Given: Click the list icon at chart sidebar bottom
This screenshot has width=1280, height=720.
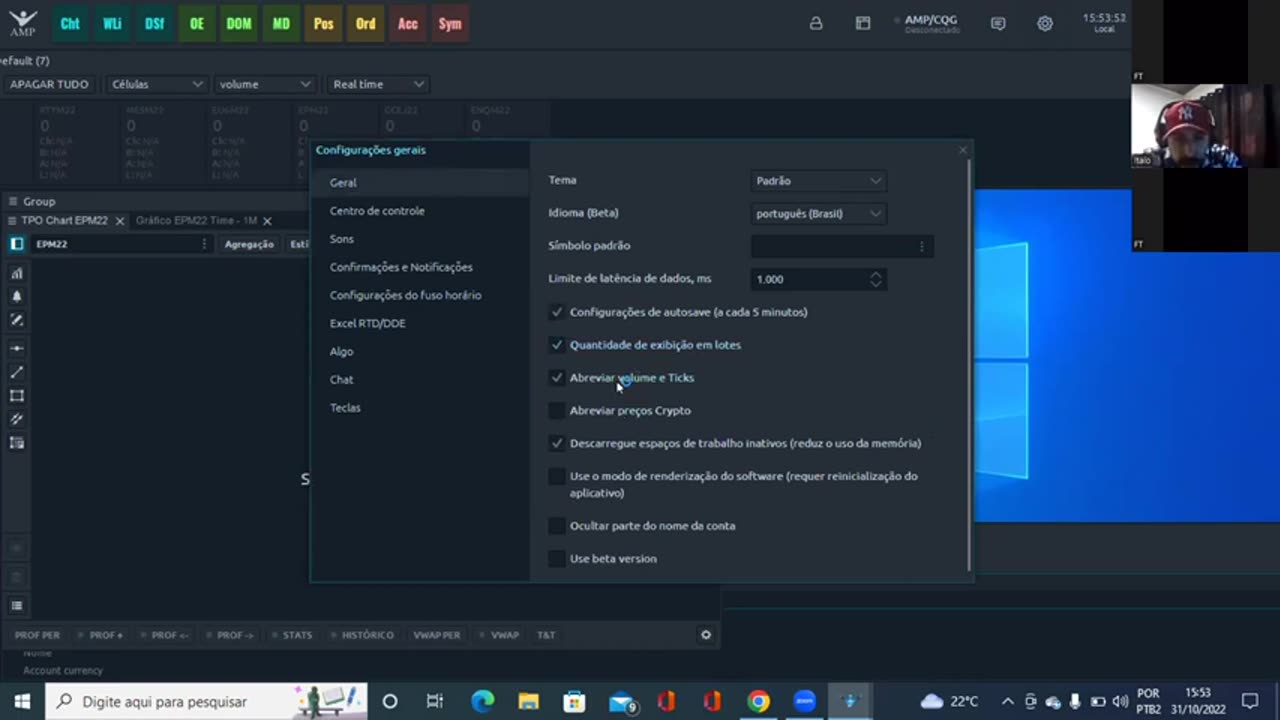Looking at the screenshot, I should (17, 606).
